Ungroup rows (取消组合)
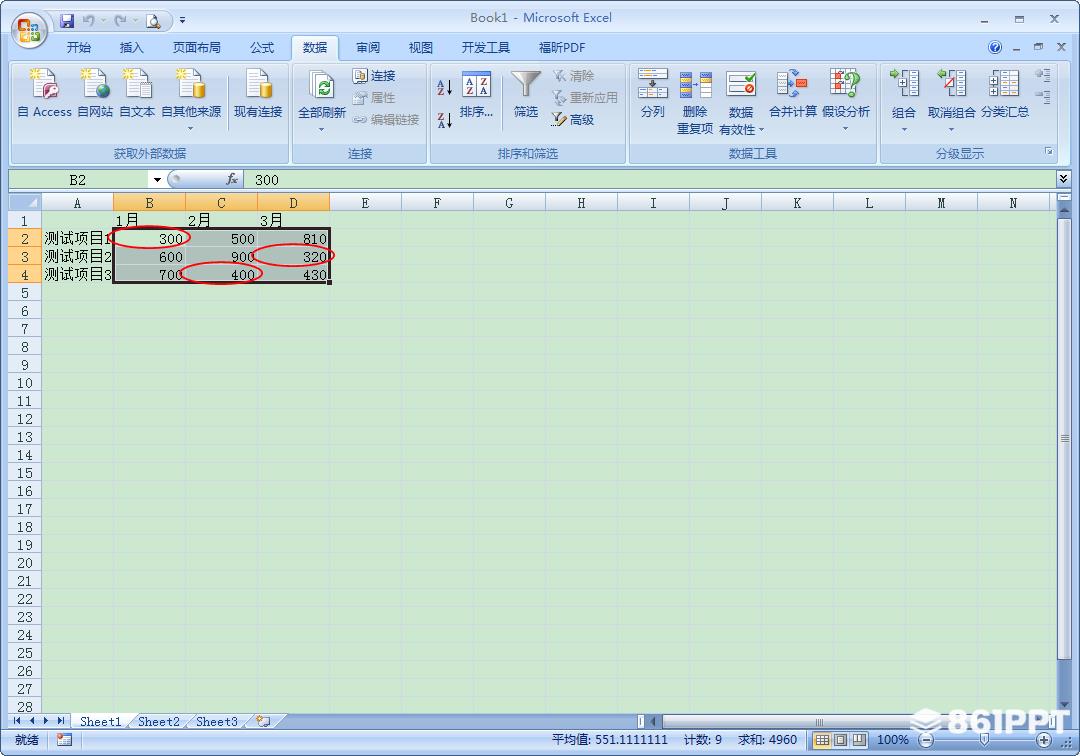The image size is (1080, 756). pyautogui.click(x=951, y=94)
